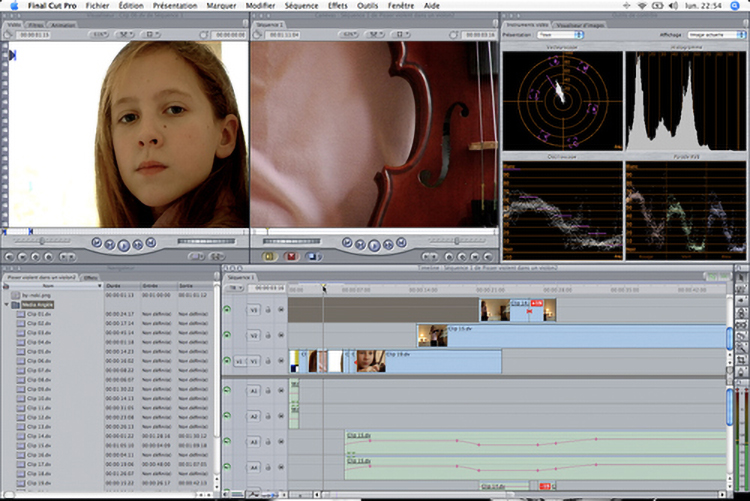Click the blue Replace edit button

pyautogui.click(x=312, y=257)
